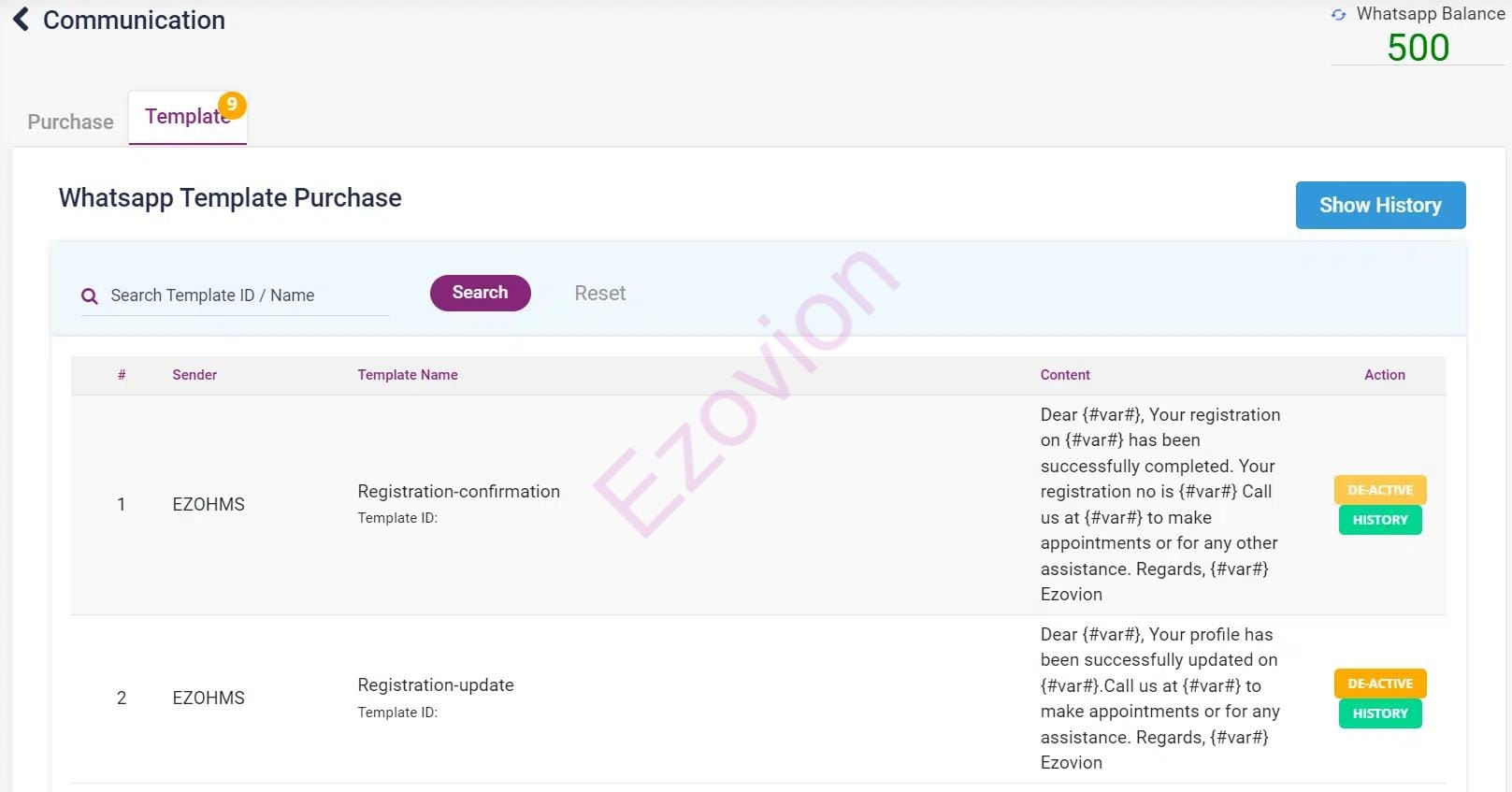Go back using the Communication arrow
Screen dimensions: 1512x792
21,20
